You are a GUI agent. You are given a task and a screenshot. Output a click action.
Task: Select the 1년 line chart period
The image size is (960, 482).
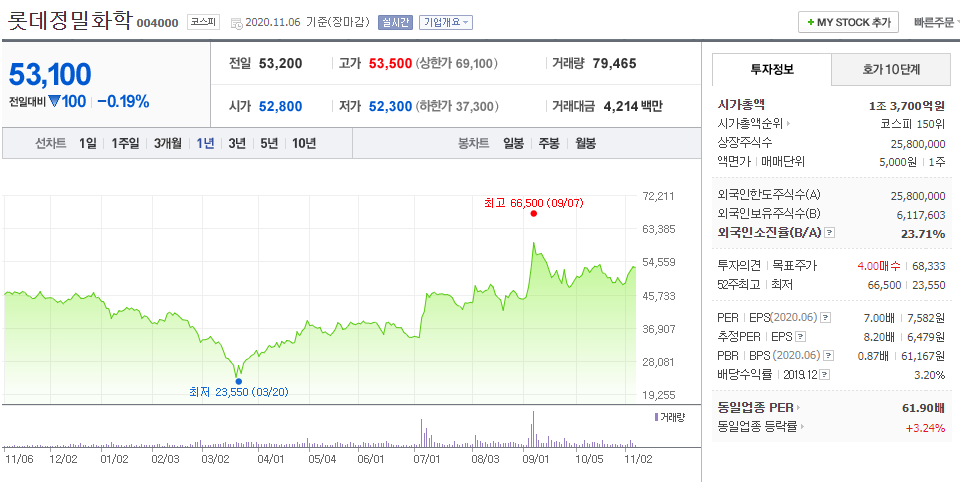[x=205, y=144]
